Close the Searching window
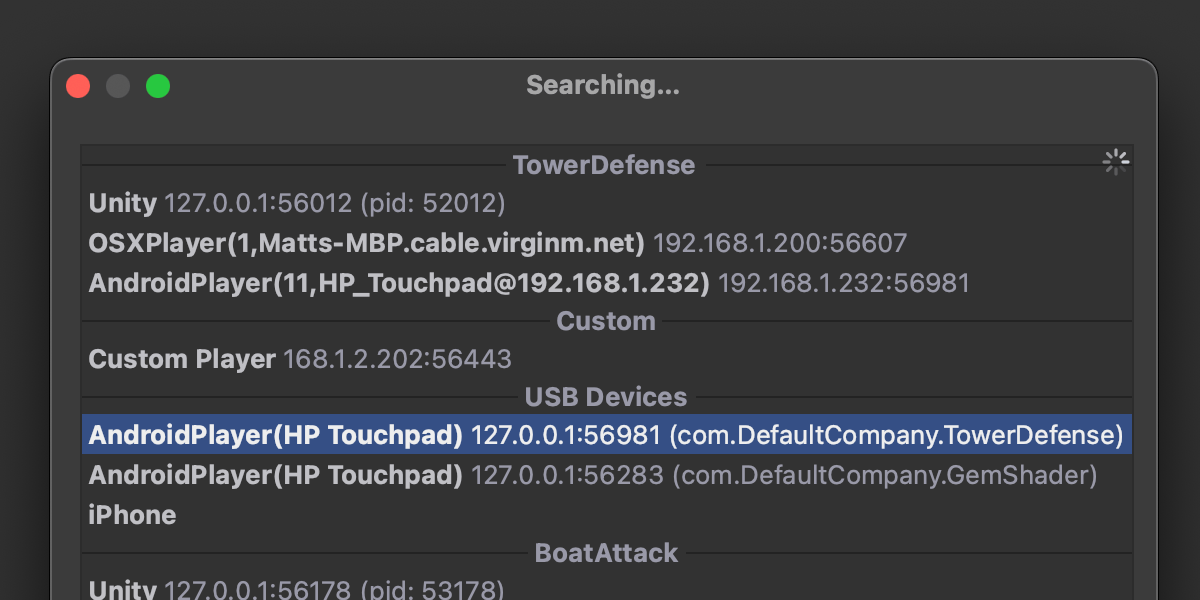Viewport: 1200px width, 600px height. coord(78,86)
